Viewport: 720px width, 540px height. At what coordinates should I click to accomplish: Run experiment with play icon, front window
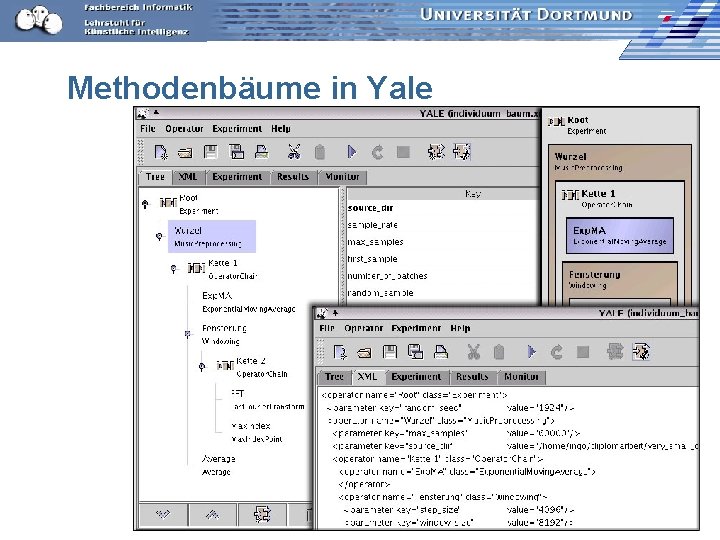point(531,352)
